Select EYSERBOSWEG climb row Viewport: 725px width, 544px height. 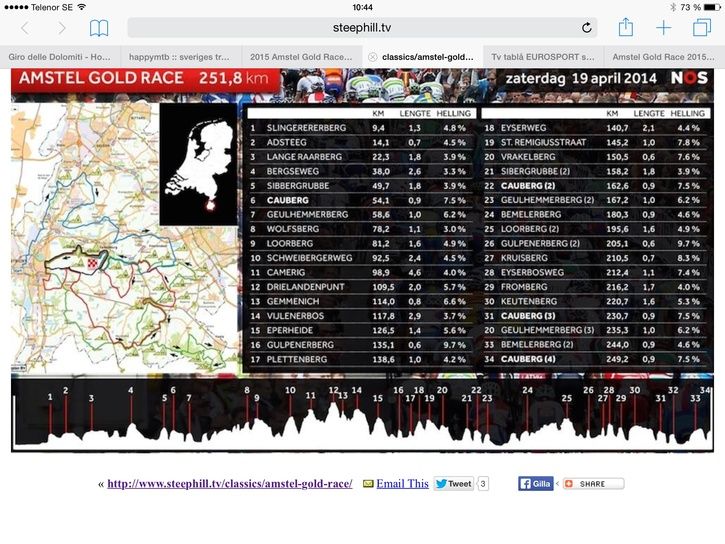click(596, 272)
